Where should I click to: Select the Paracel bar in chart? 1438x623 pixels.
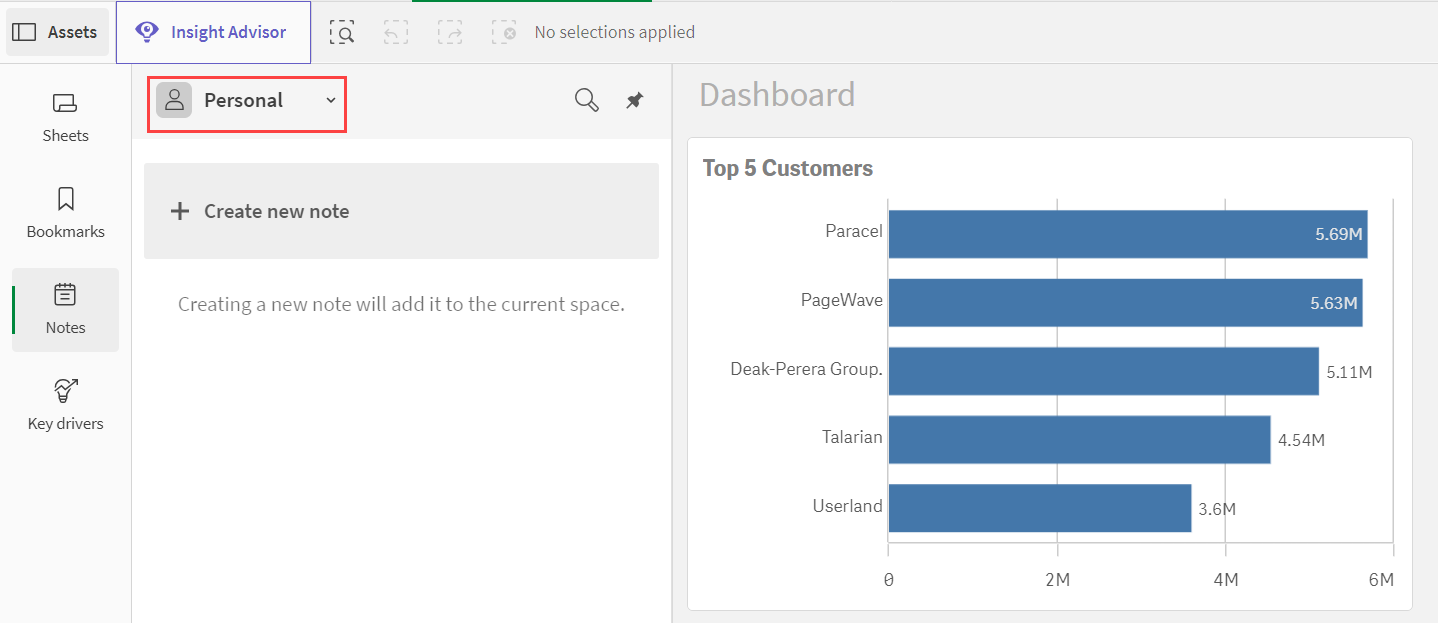[x=1127, y=234]
